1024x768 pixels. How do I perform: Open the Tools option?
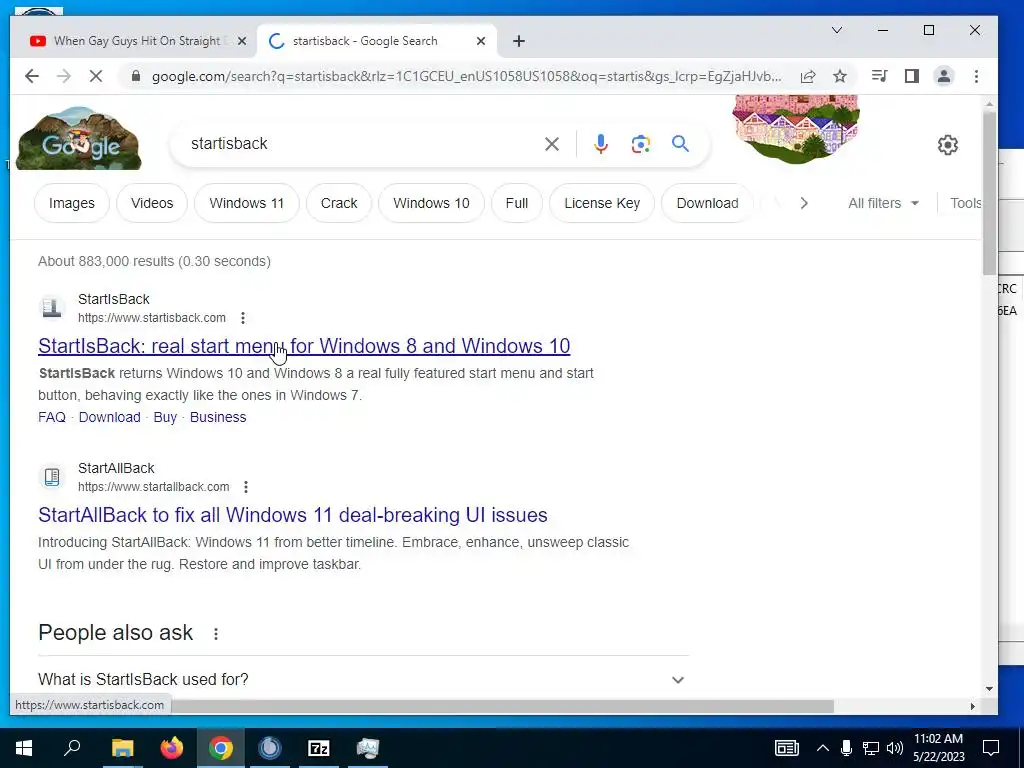tap(965, 203)
